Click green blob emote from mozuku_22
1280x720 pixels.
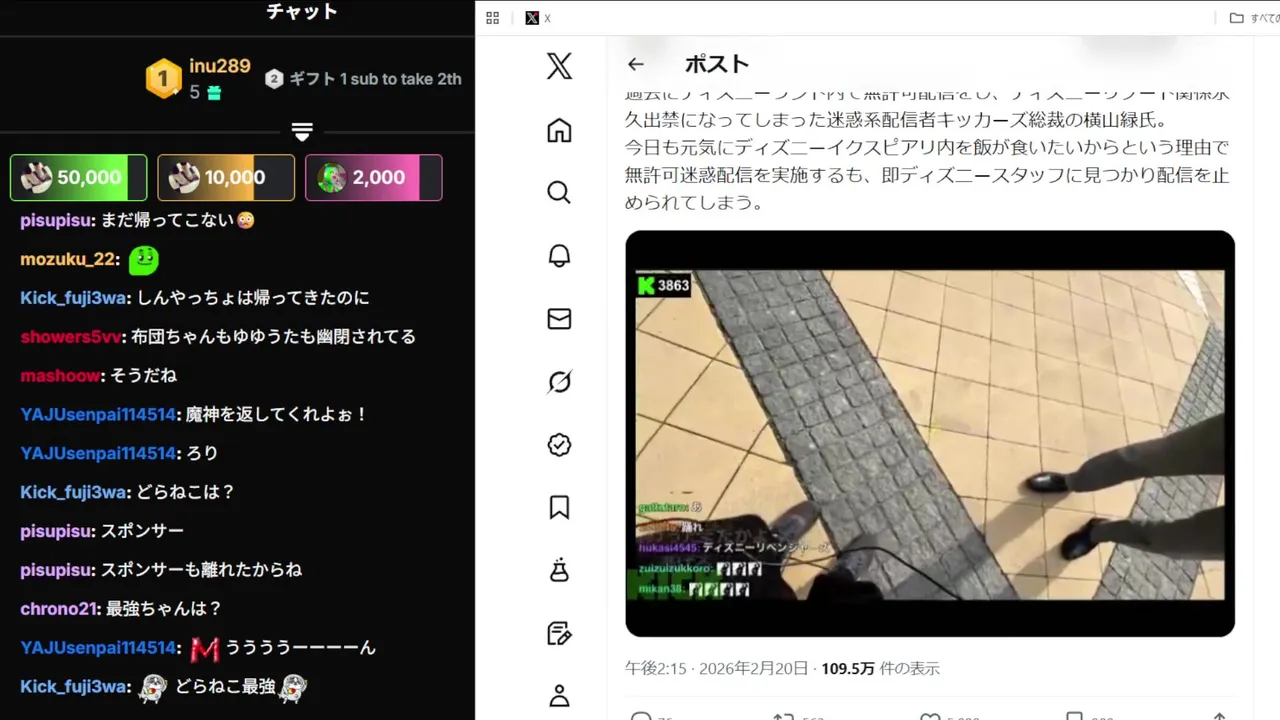click(x=143, y=260)
